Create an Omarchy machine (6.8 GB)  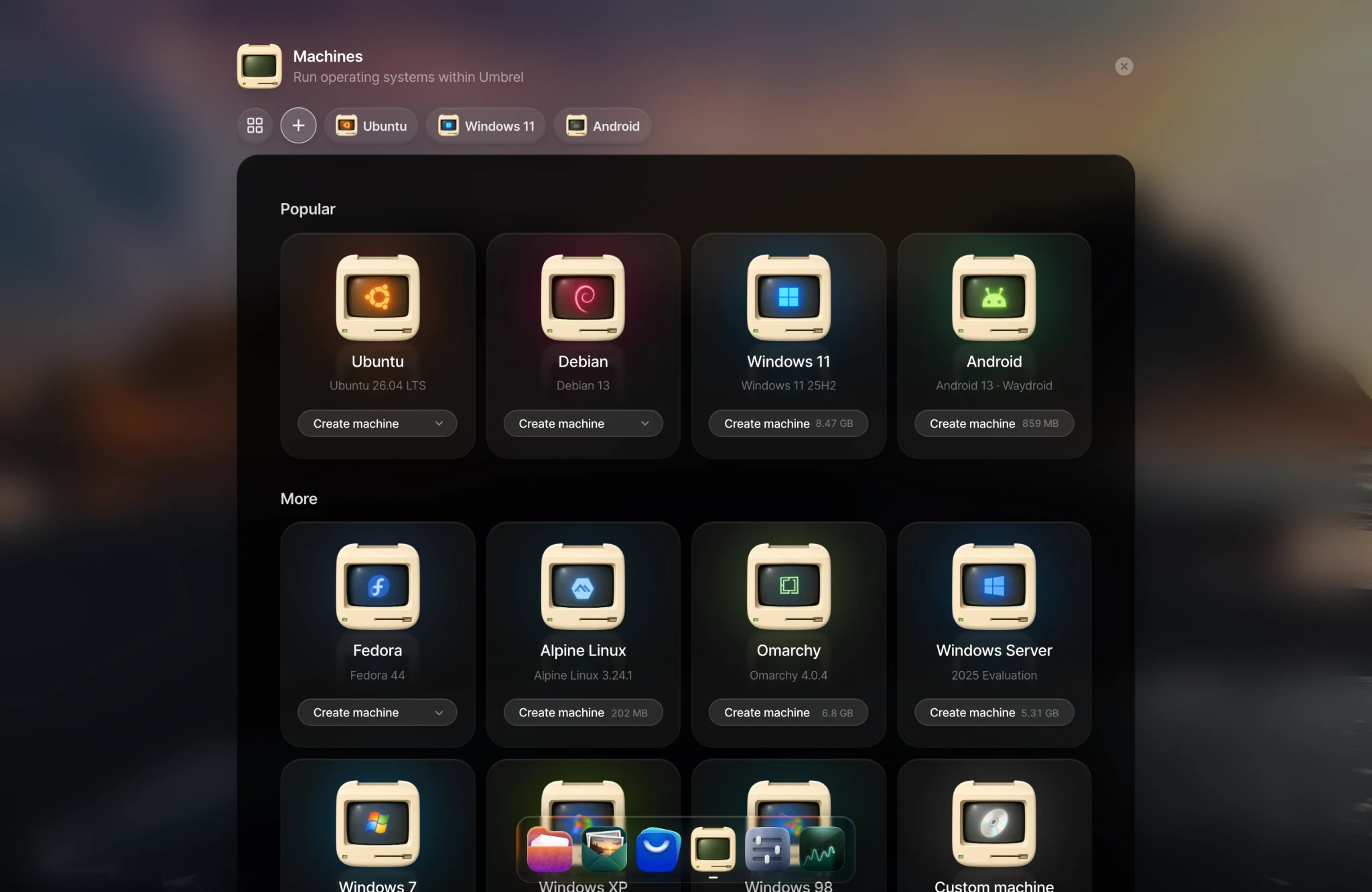tap(788, 712)
